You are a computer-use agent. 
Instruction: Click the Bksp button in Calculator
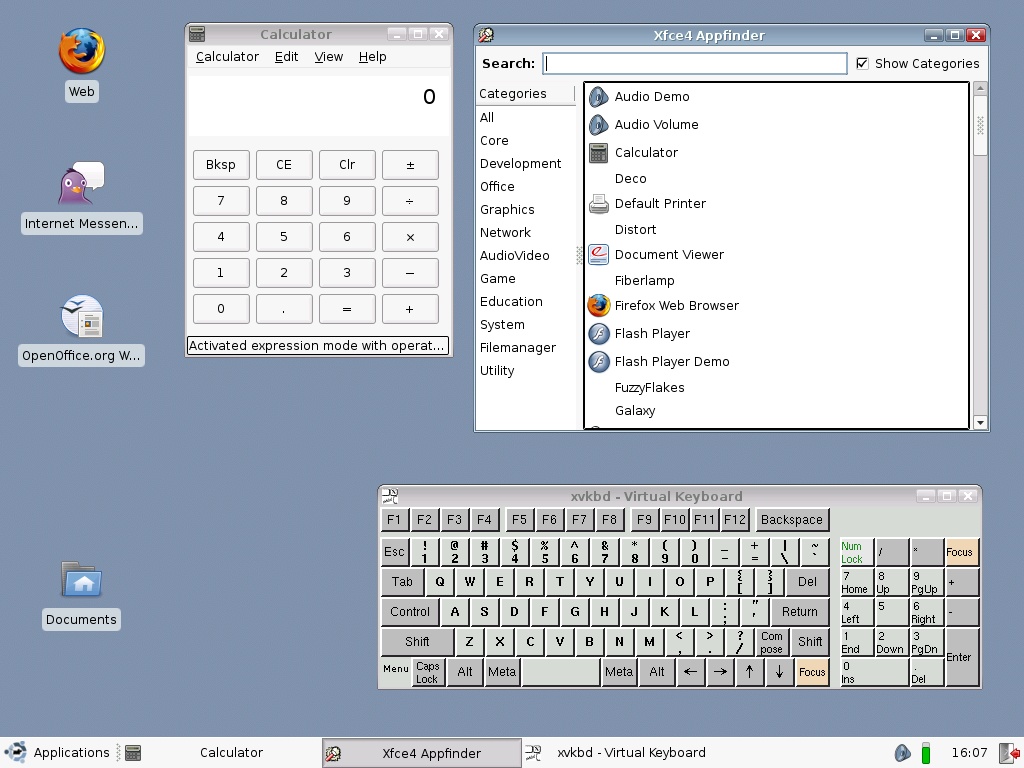tap(221, 165)
